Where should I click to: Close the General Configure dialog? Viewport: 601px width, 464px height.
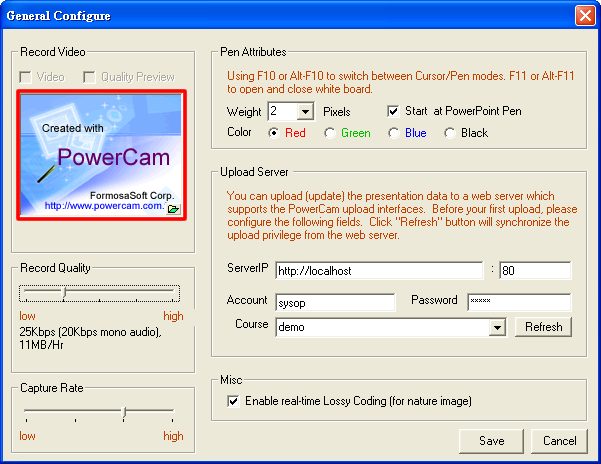(585, 16)
